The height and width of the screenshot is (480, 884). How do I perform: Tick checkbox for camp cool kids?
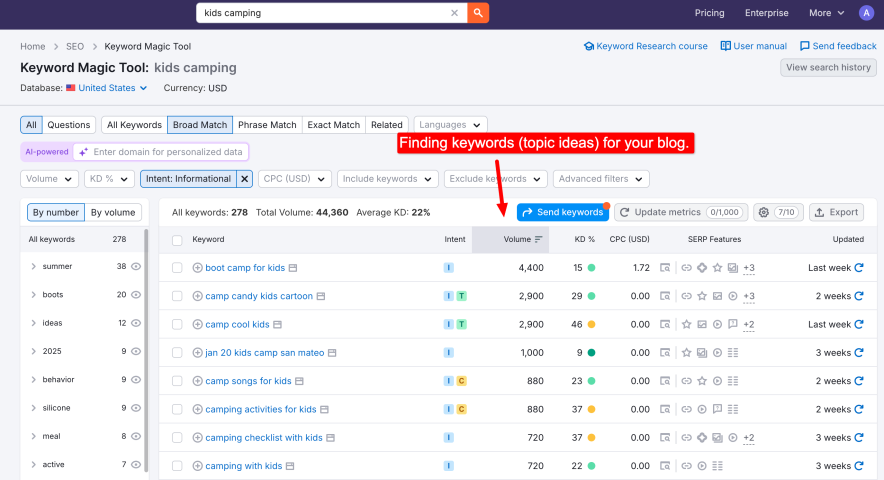177,324
